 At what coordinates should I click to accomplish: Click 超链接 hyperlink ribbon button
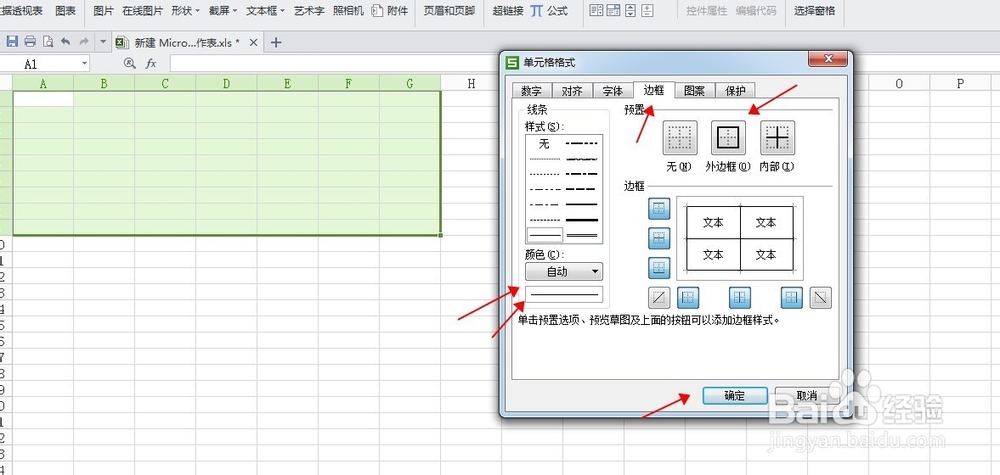(508, 11)
